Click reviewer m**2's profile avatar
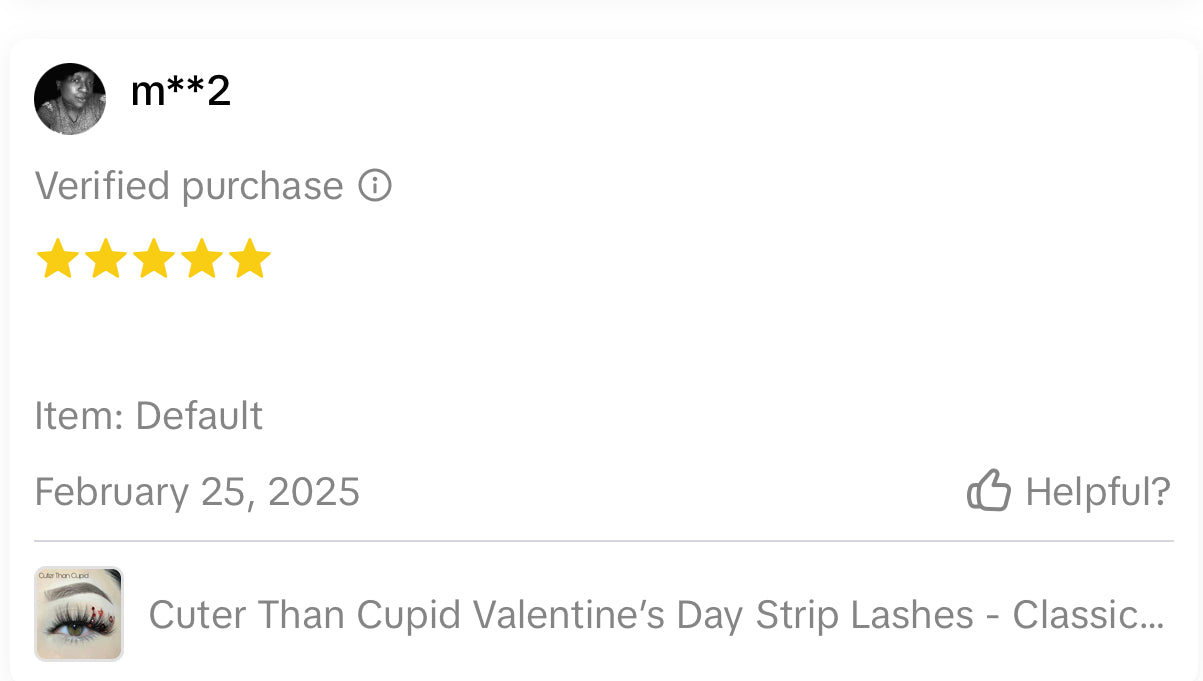 [x=70, y=99]
